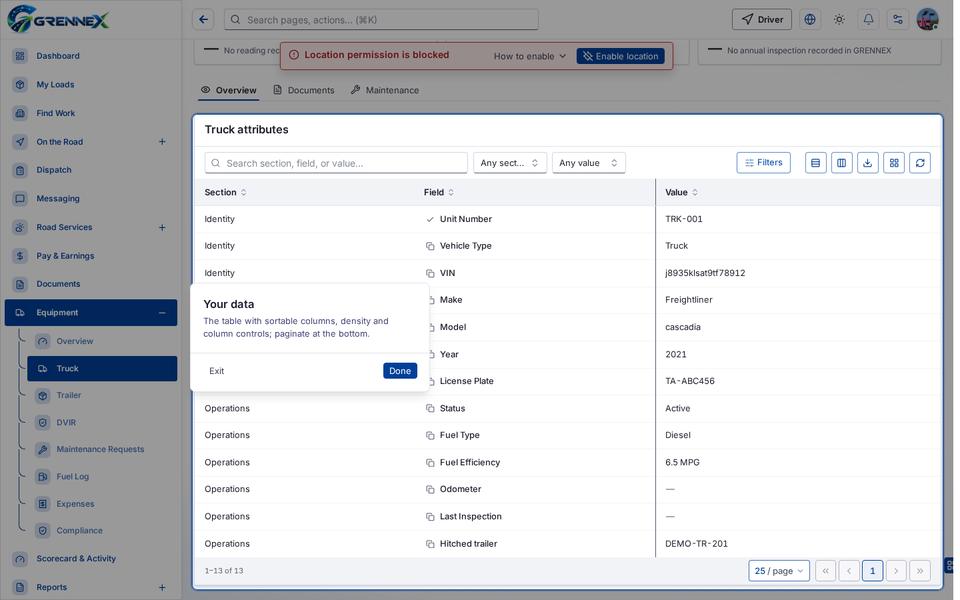Viewport: 960px width, 600px height.
Task: Go back using the arrow button
Action: [203, 20]
